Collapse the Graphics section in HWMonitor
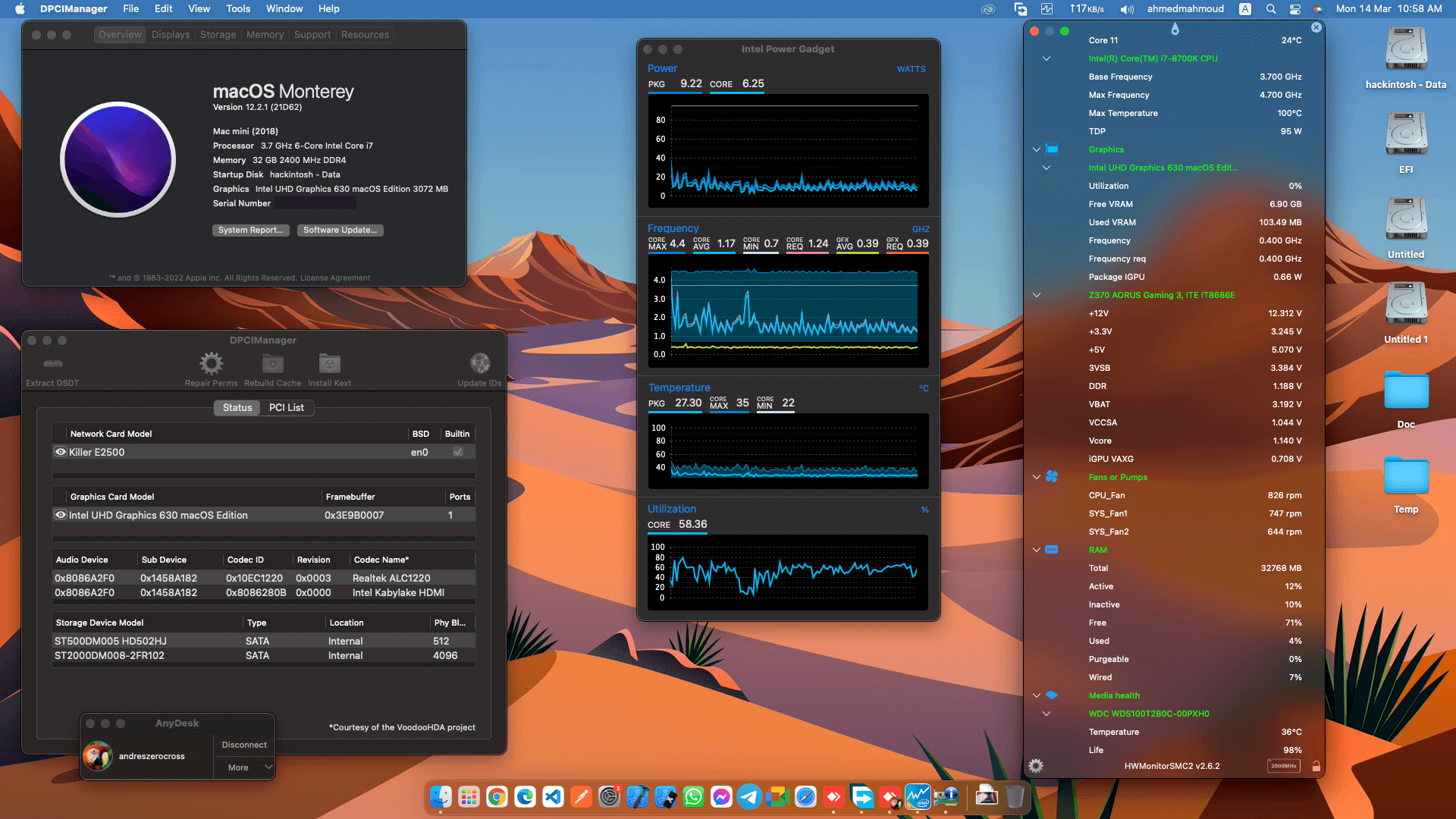The image size is (1456, 819). click(x=1037, y=149)
